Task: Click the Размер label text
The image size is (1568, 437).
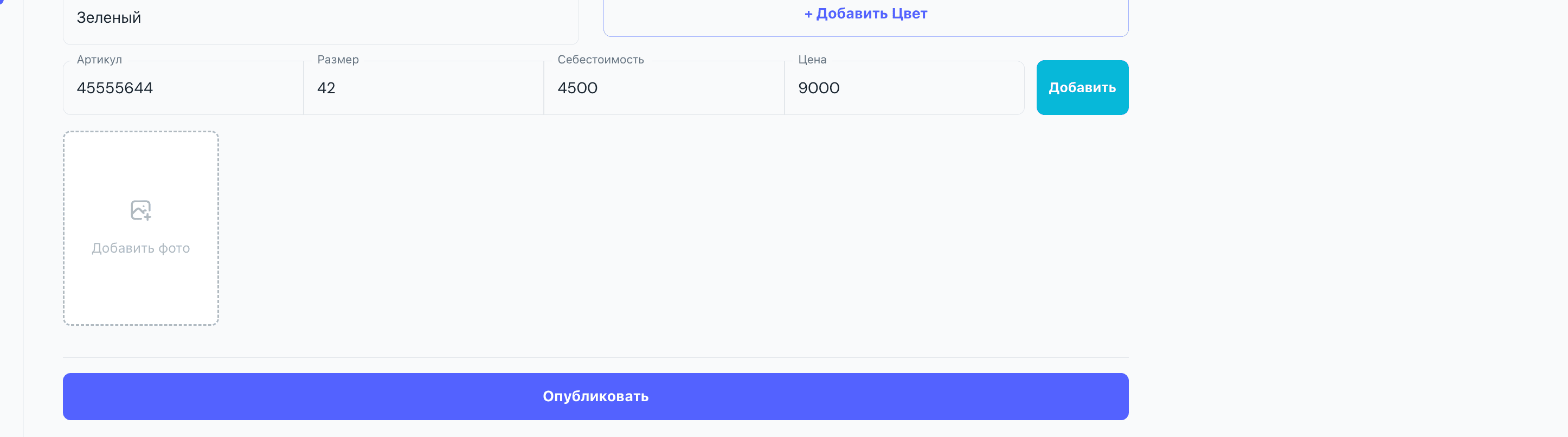Action: click(337, 59)
